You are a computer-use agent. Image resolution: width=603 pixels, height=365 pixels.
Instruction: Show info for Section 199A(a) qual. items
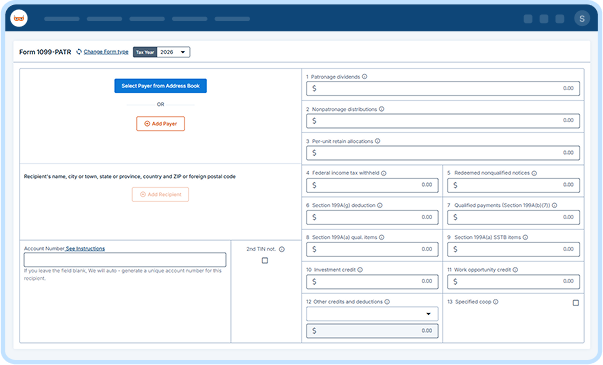click(381, 237)
